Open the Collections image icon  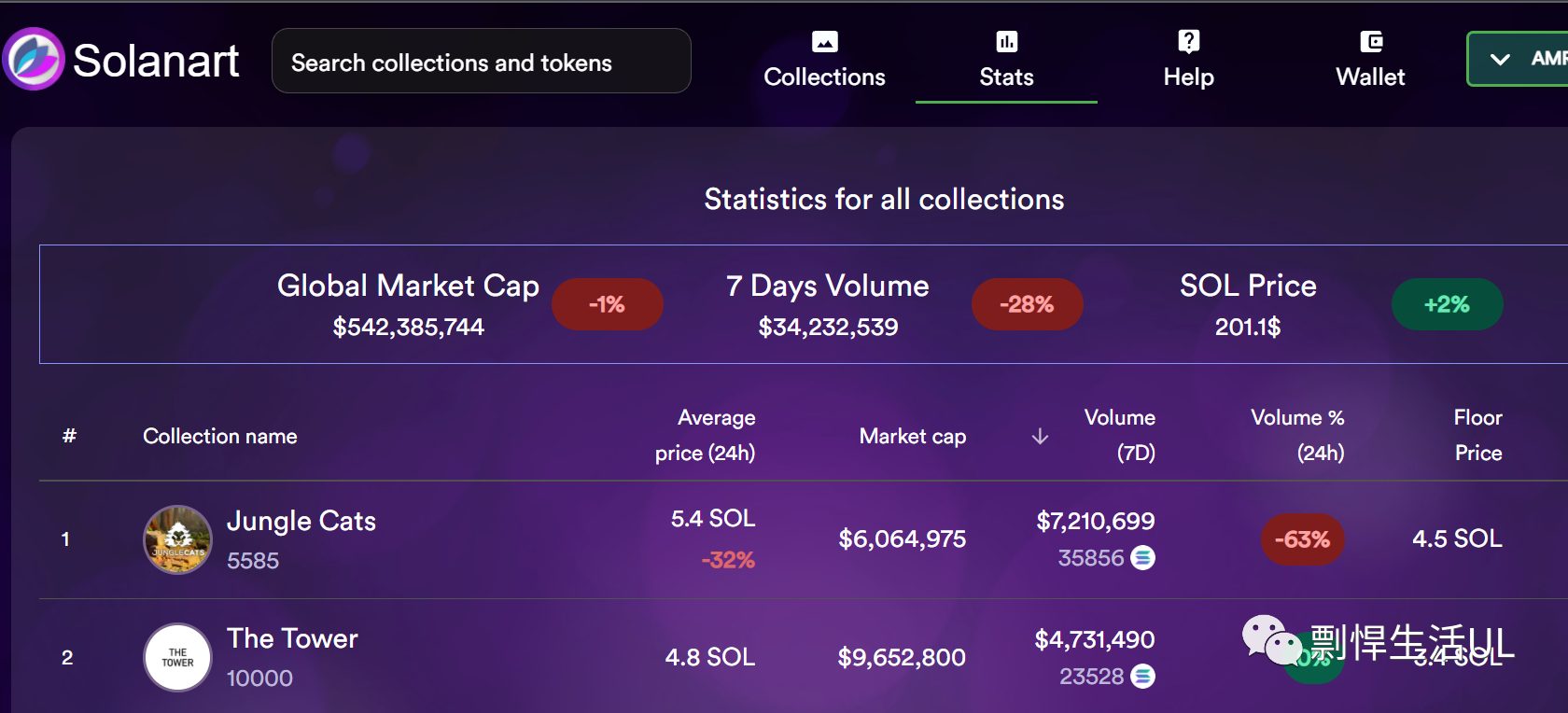[824, 41]
